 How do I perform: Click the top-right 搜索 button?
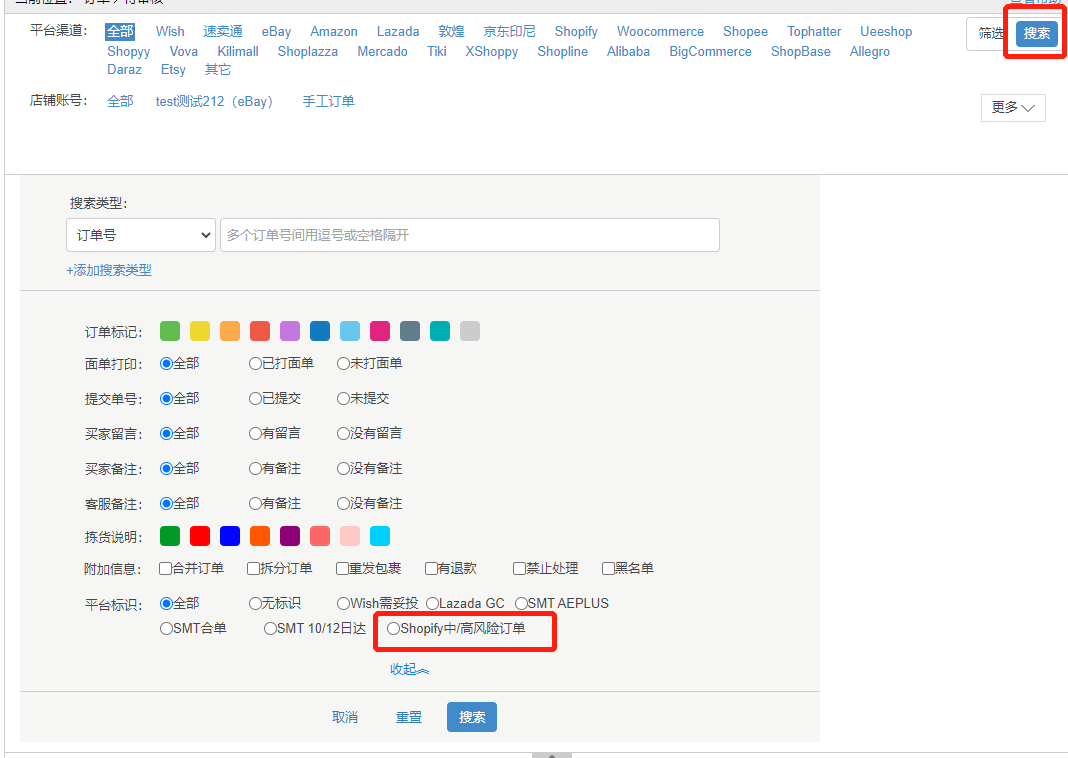pos(1037,33)
